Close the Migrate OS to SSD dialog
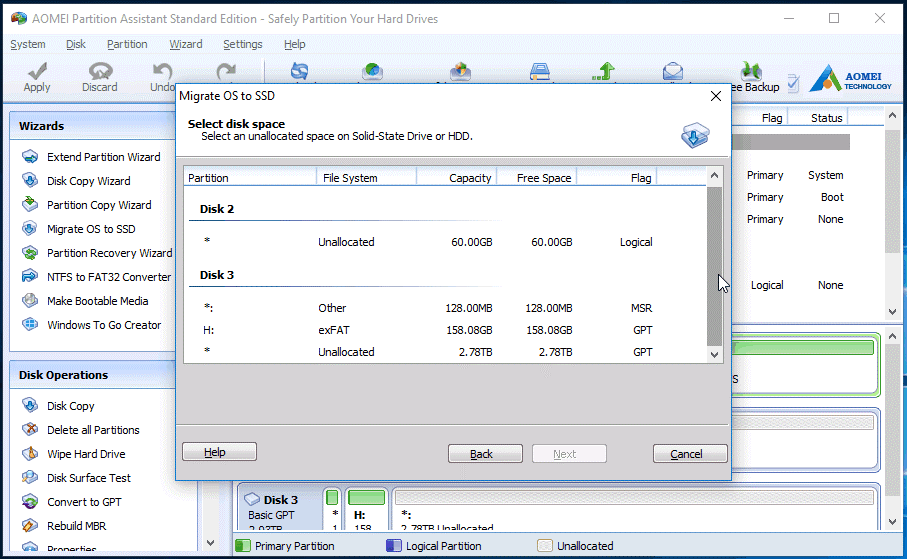This screenshot has width=907, height=559. [x=716, y=96]
